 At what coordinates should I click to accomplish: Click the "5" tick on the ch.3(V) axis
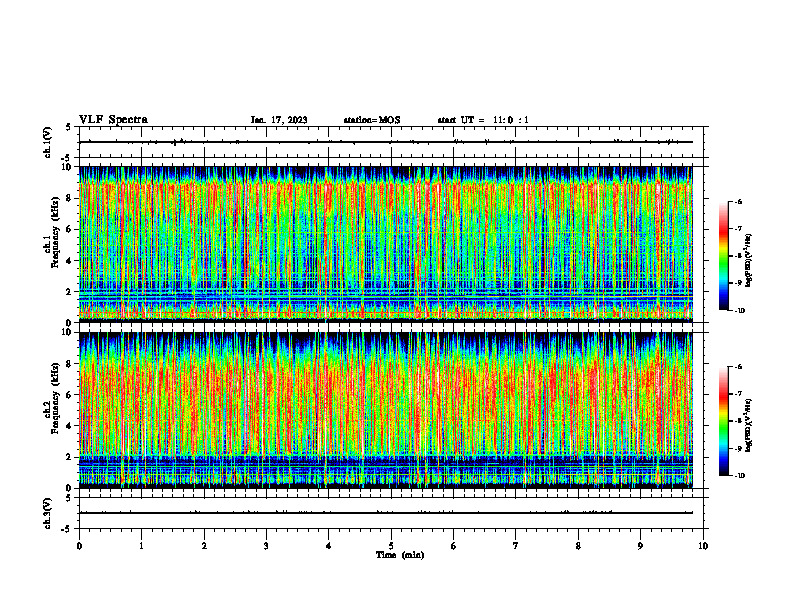[68, 498]
